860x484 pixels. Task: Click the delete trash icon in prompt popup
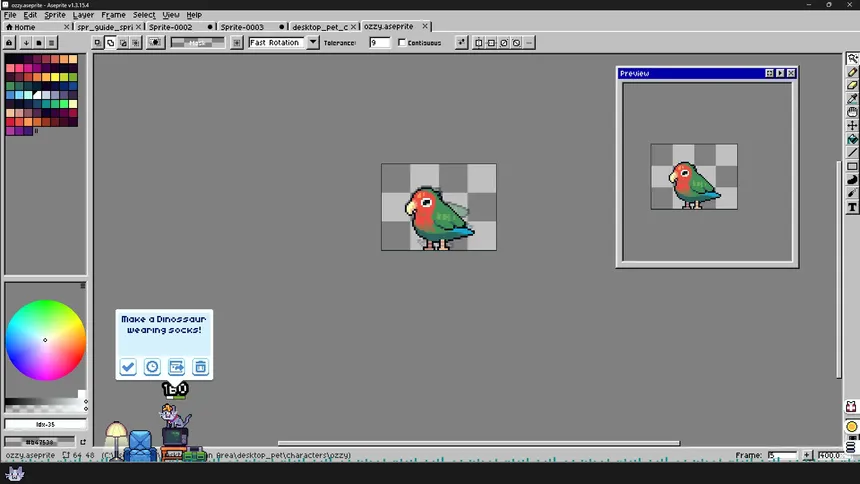(200, 367)
